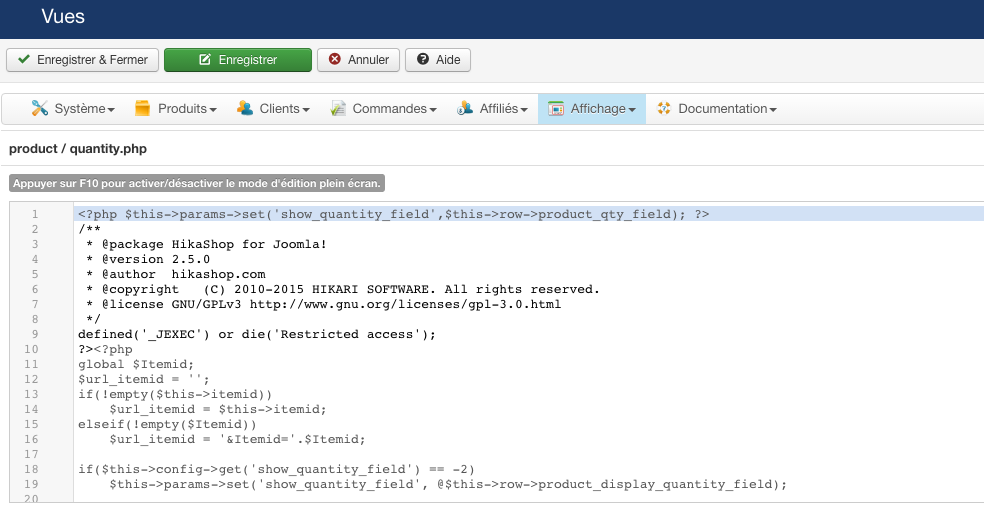The width and height of the screenshot is (984, 531).
Task: Click the red cancel icon on Annuler
Action: point(334,60)
